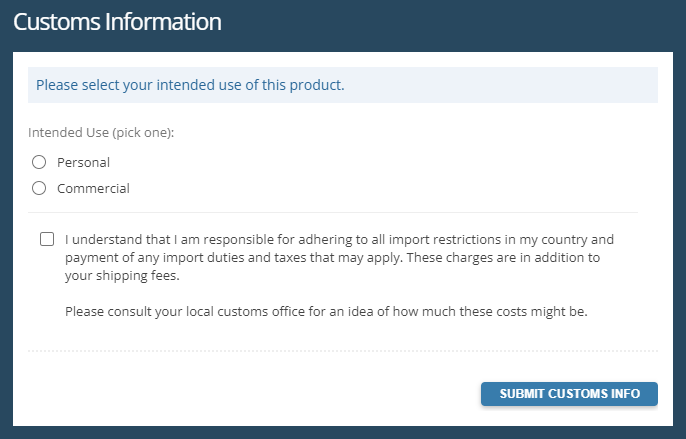The width and height of the screenshot is (686, 439).
Task: Click the 'Intended Use (pick one):' label
Action: pos(101,132)
